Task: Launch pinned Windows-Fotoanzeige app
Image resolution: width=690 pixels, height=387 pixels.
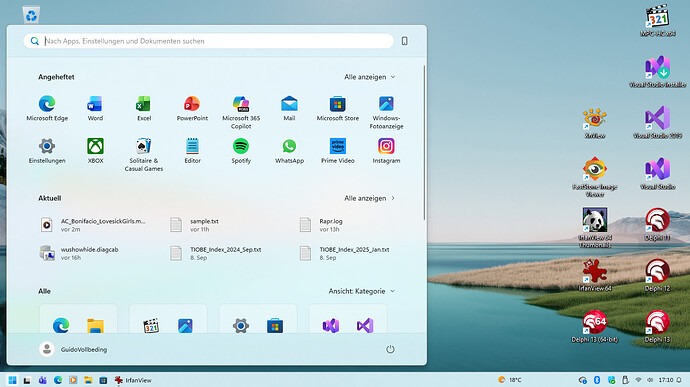Action: point(386,112)
